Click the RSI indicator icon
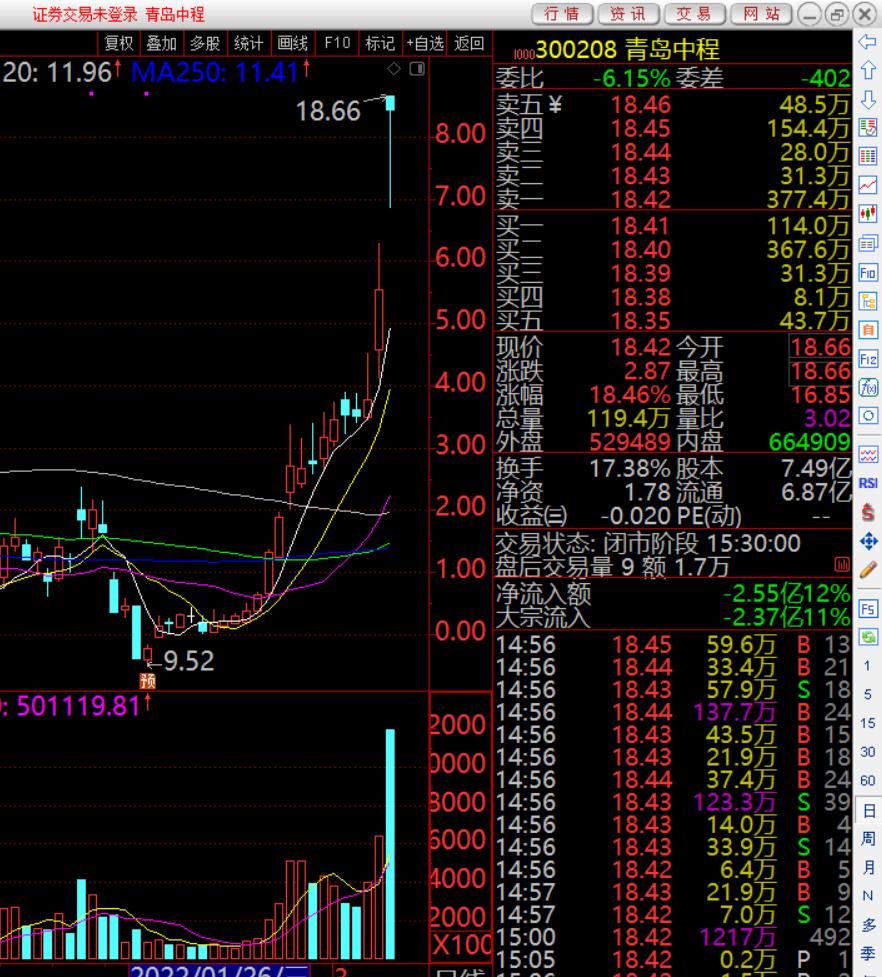Screen dimensions: 882x977 [868, 483]
